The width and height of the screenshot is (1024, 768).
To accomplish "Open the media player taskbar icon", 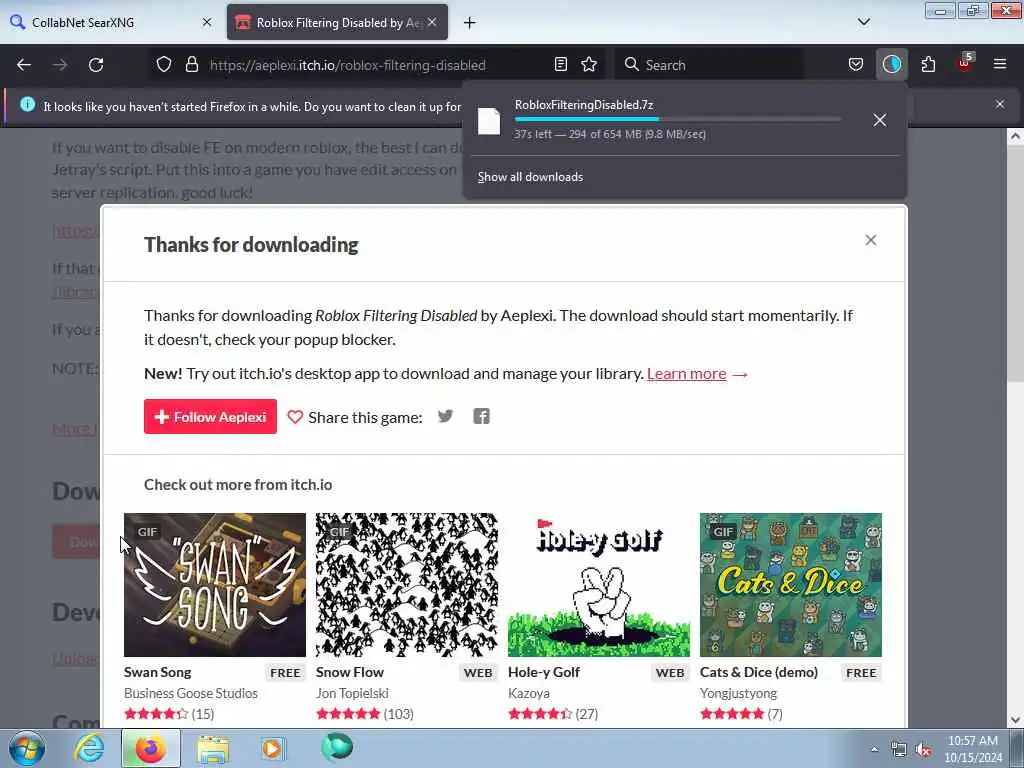I will pyautogui.click(x=273, y=749).
